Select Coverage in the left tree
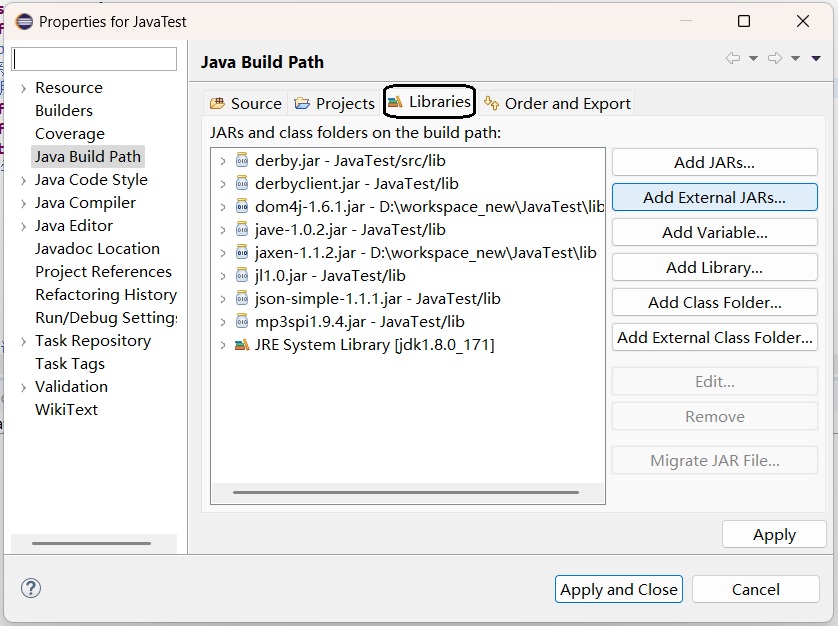This screenshot has width=838, height=626. click(x=69, y=134)
